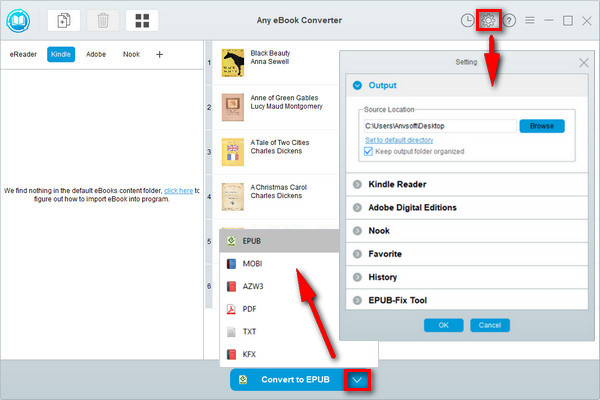The image size is (600, 400).
Task: Click the Source Location path field
Action: tap(439, 126)
